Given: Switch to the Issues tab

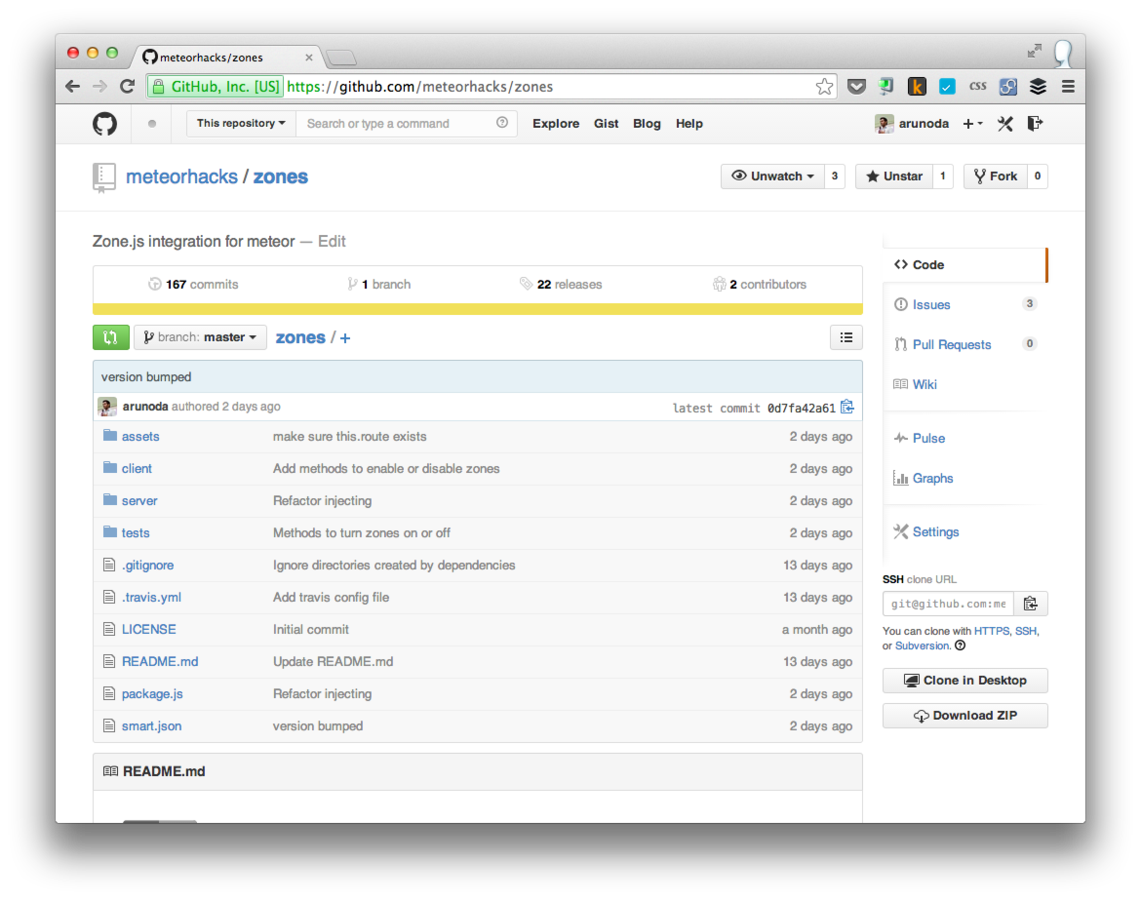Looking at the screenshot, I should (931, 305).
